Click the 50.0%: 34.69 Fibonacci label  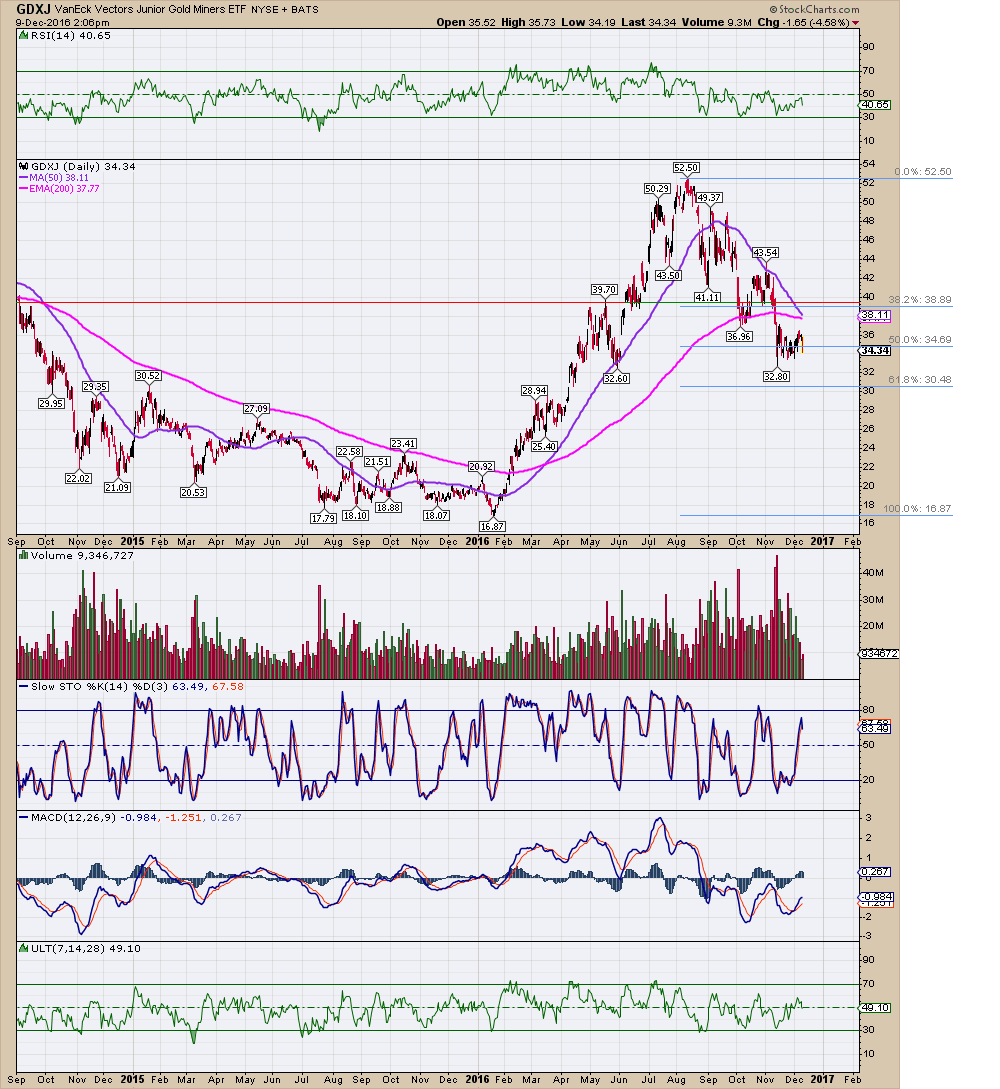pyautogui.click(x=919, y=340)
